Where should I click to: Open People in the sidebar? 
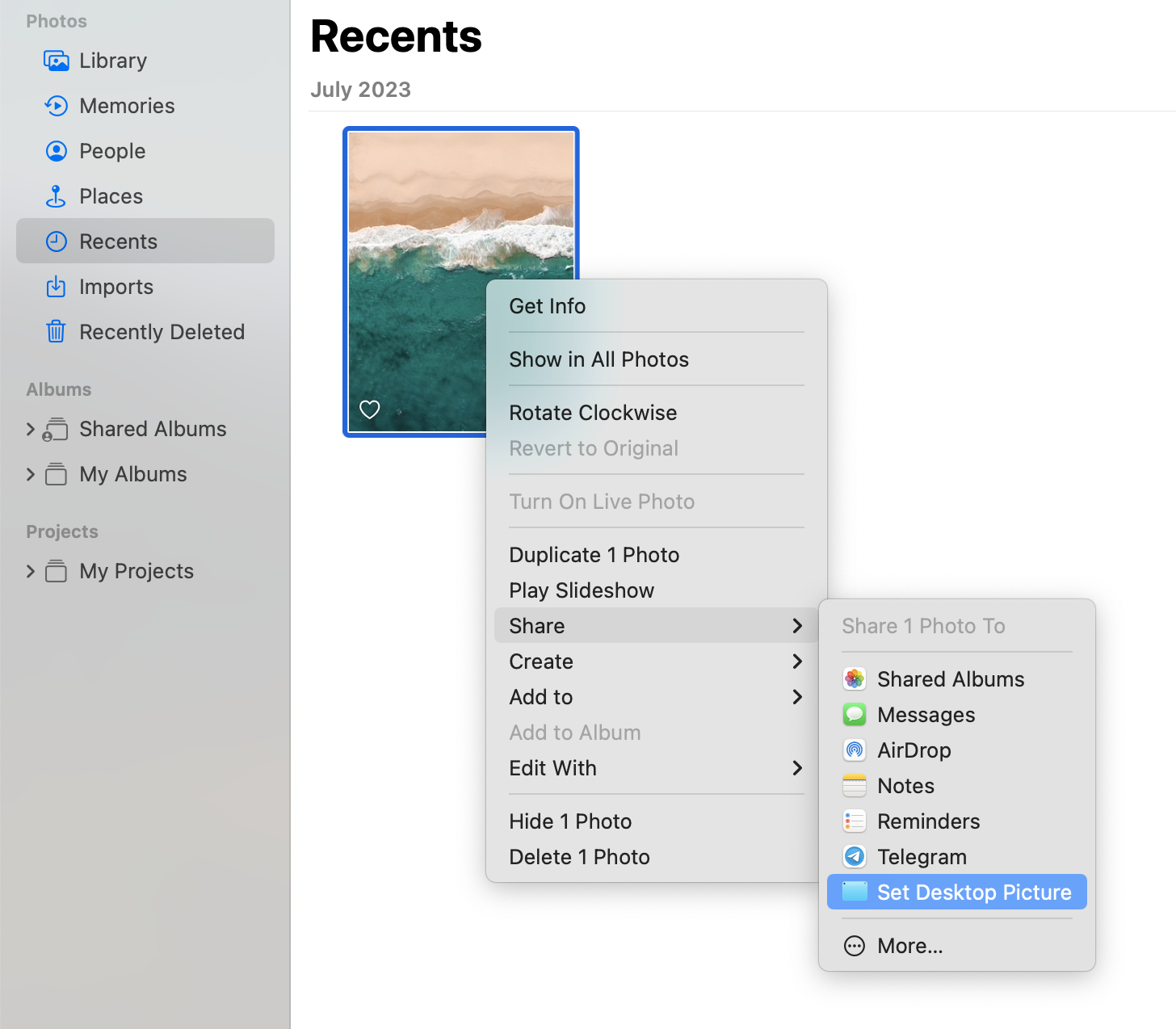point(145,151)
